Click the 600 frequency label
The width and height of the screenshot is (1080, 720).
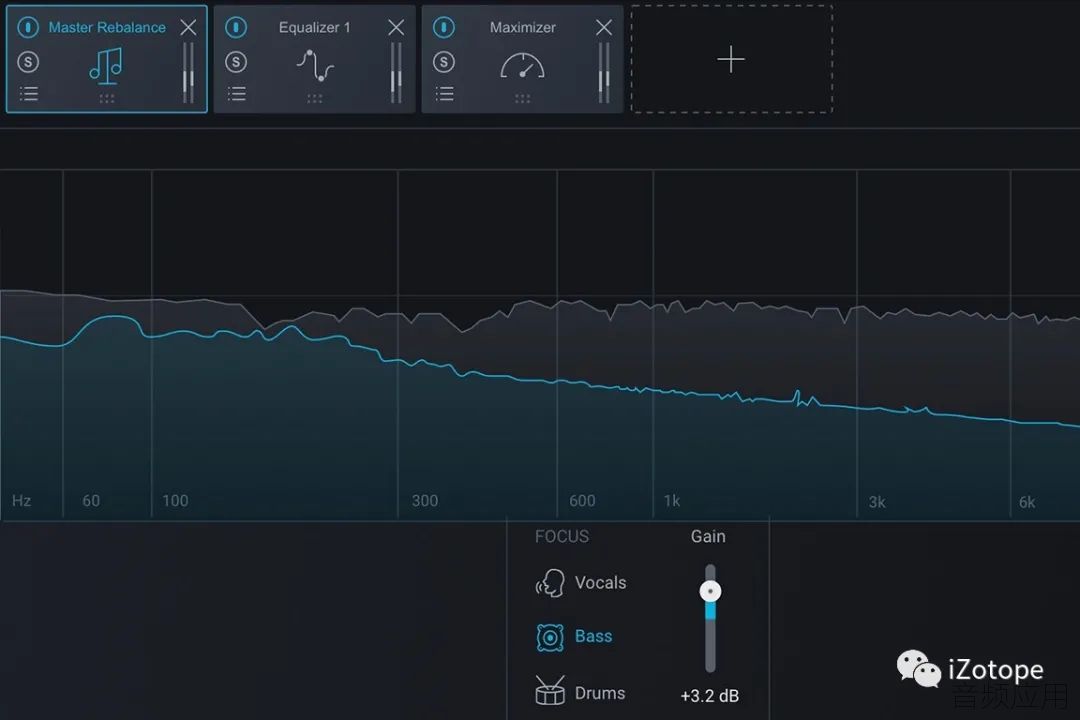point(582,501)
